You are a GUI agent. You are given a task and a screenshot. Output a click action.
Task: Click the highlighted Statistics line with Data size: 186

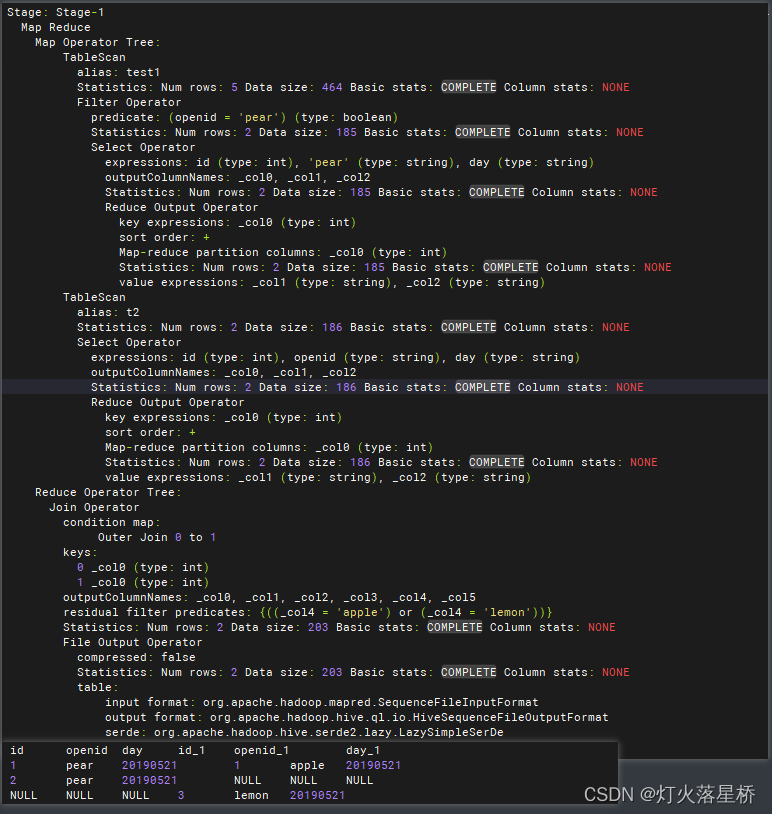[x=367, y=387]
